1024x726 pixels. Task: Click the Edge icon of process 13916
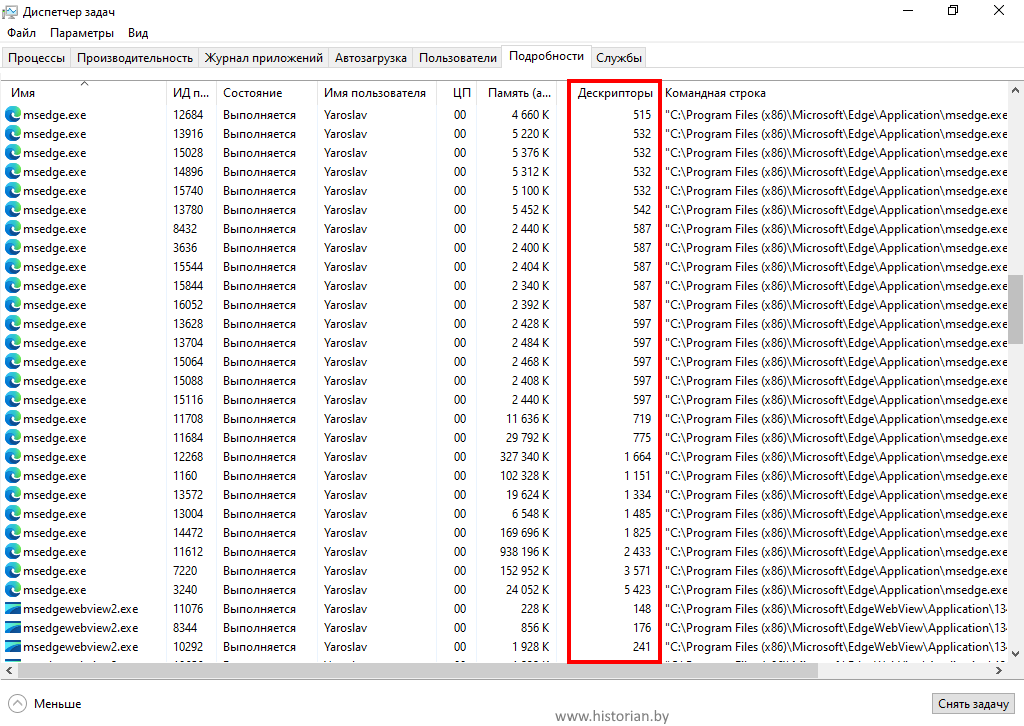pyautogui.click(x=13, y=133)
